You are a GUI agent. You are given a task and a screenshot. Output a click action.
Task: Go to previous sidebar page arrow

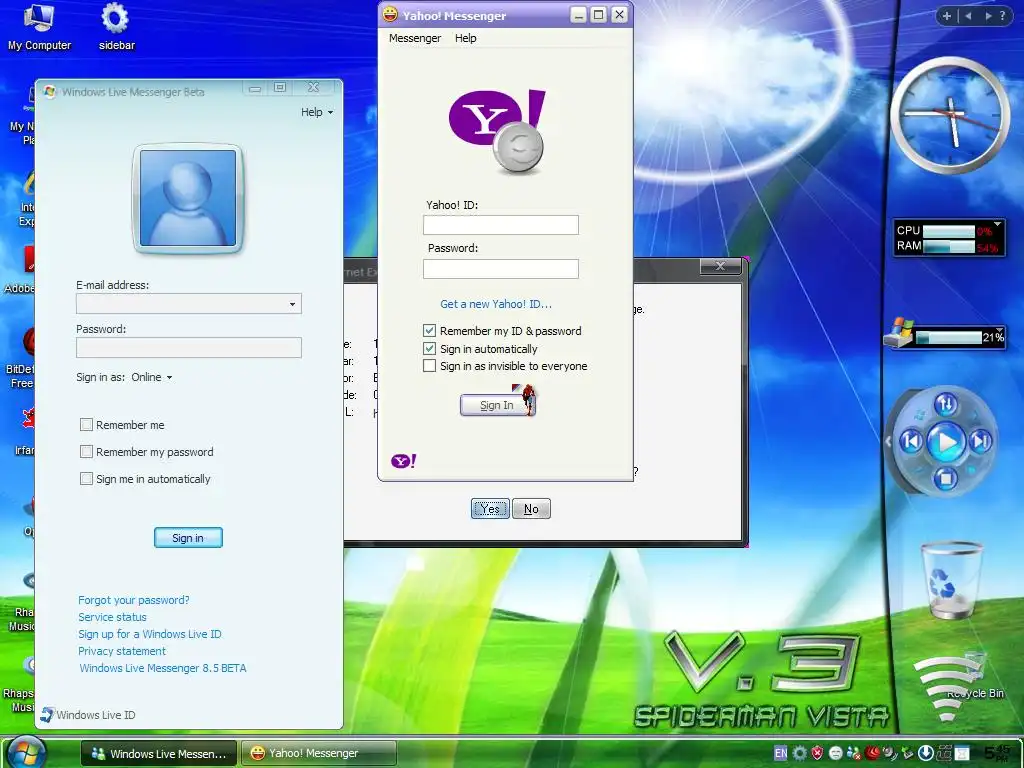click(968, 16)
